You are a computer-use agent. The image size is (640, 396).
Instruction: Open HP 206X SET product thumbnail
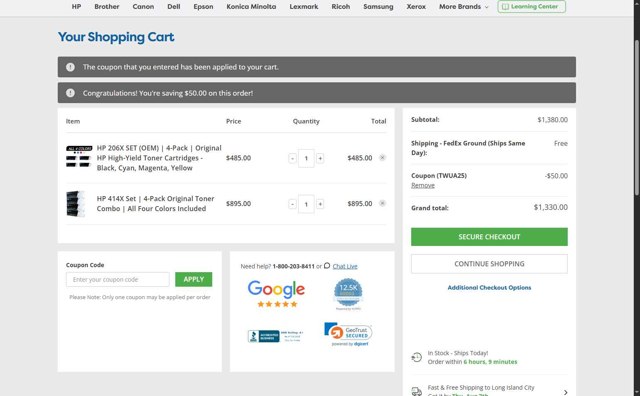click(x=79, y=156)
